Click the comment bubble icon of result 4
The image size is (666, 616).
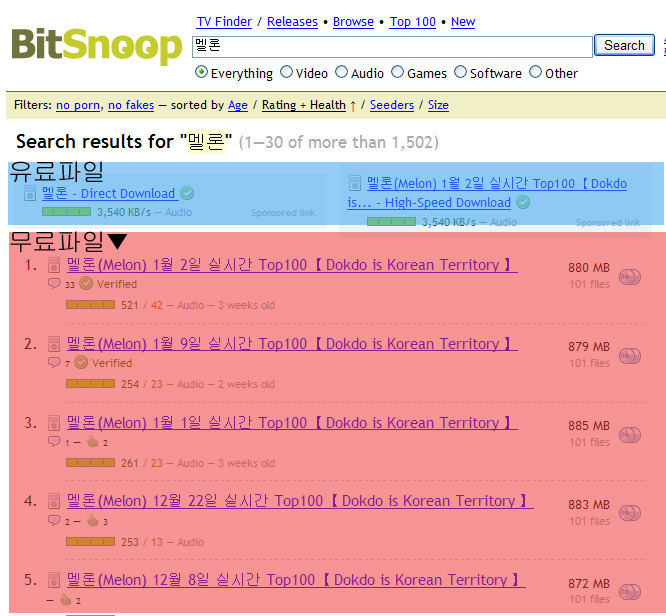point(54,520)
